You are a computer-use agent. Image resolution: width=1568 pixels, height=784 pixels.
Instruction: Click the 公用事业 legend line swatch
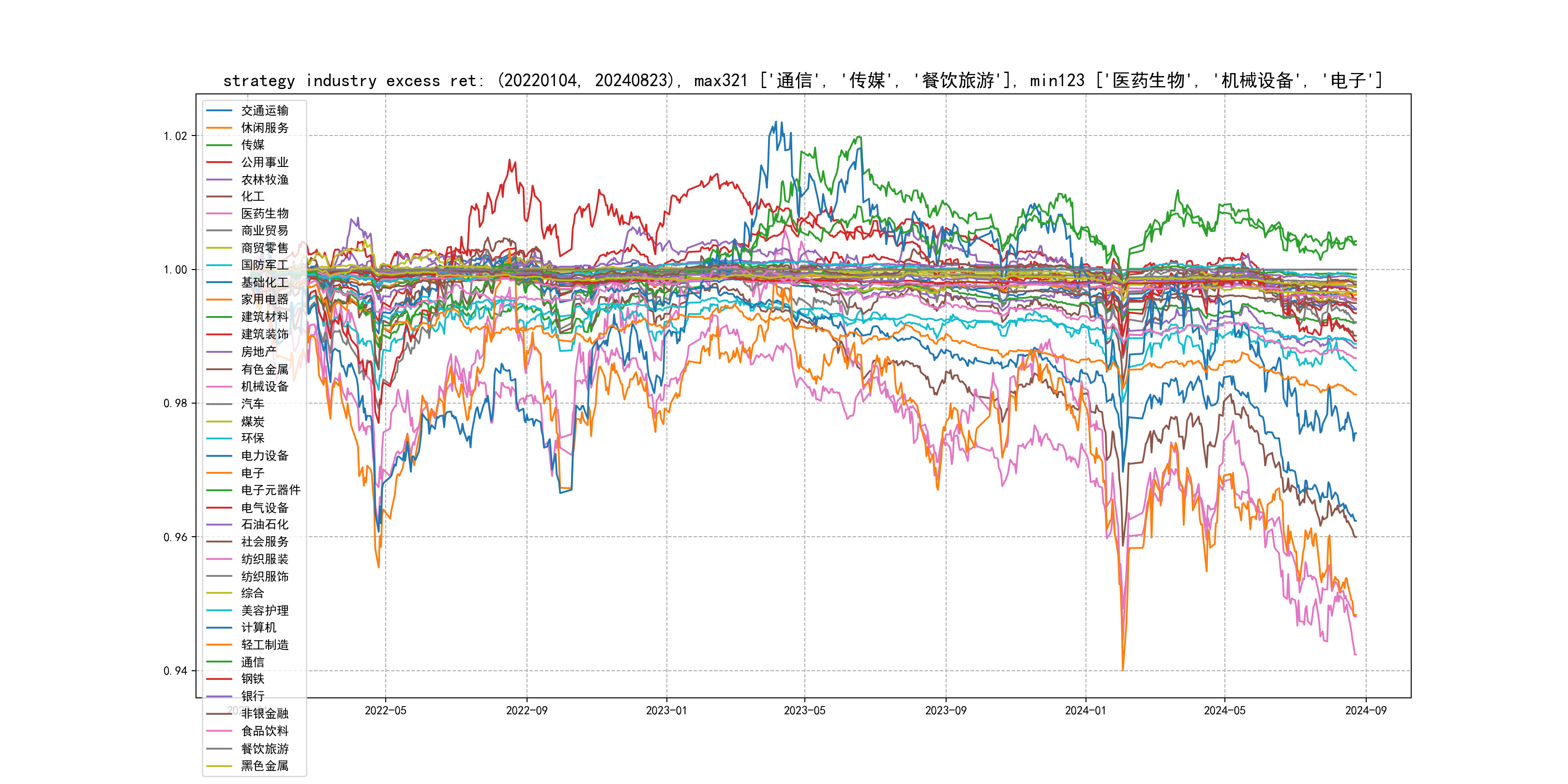[219, 163]
